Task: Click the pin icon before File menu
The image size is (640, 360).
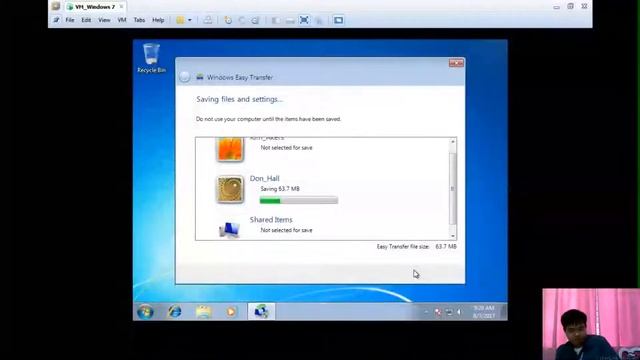Action: pyautogui.click(x=56, y=20)
